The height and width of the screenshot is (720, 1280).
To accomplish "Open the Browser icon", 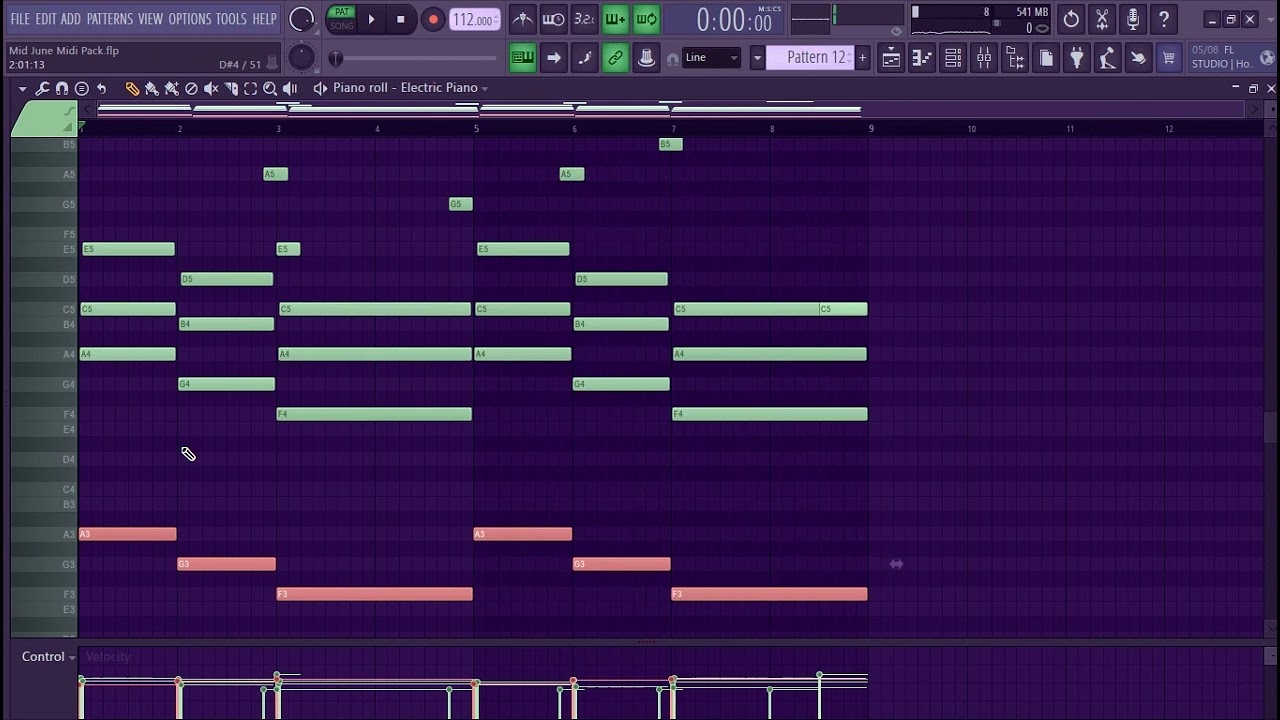I will click(1015, 58).
